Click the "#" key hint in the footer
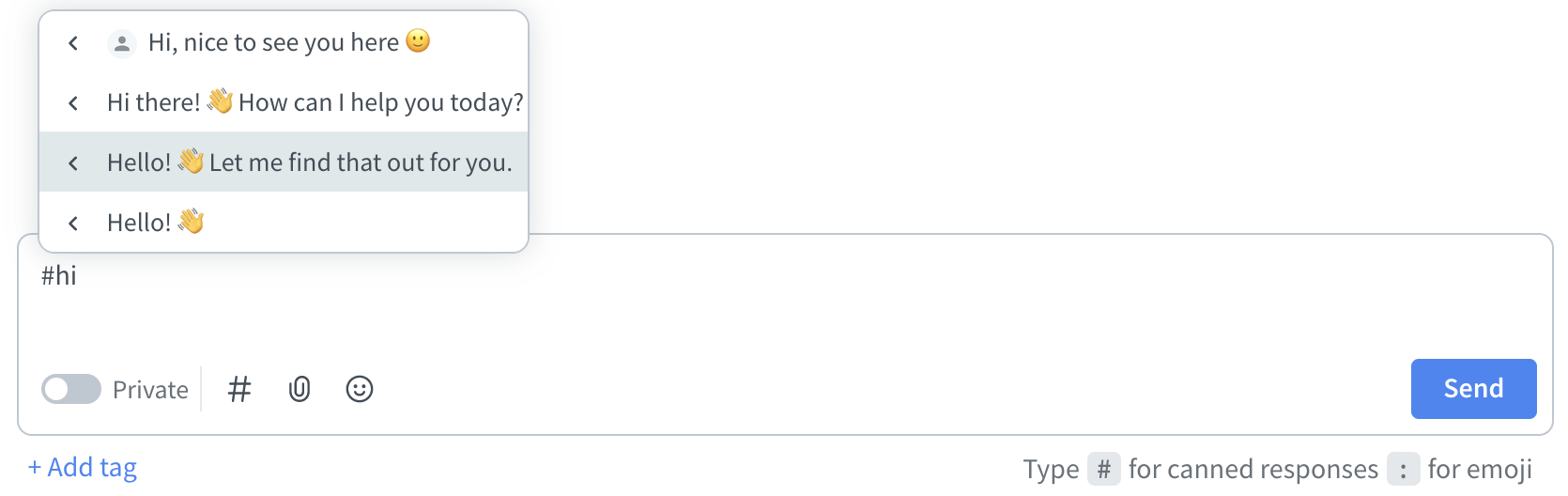Screen dimensions: 1568x496 [x=1103, y=469]
